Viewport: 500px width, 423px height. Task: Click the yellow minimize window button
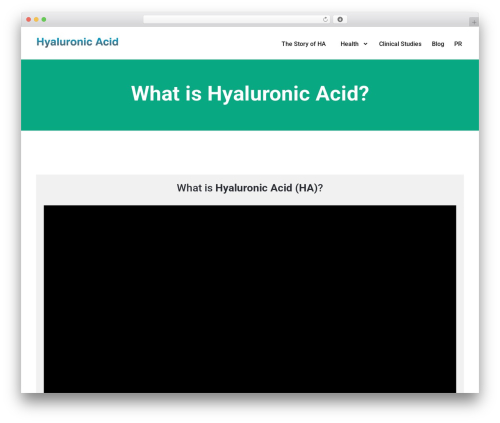36,19
